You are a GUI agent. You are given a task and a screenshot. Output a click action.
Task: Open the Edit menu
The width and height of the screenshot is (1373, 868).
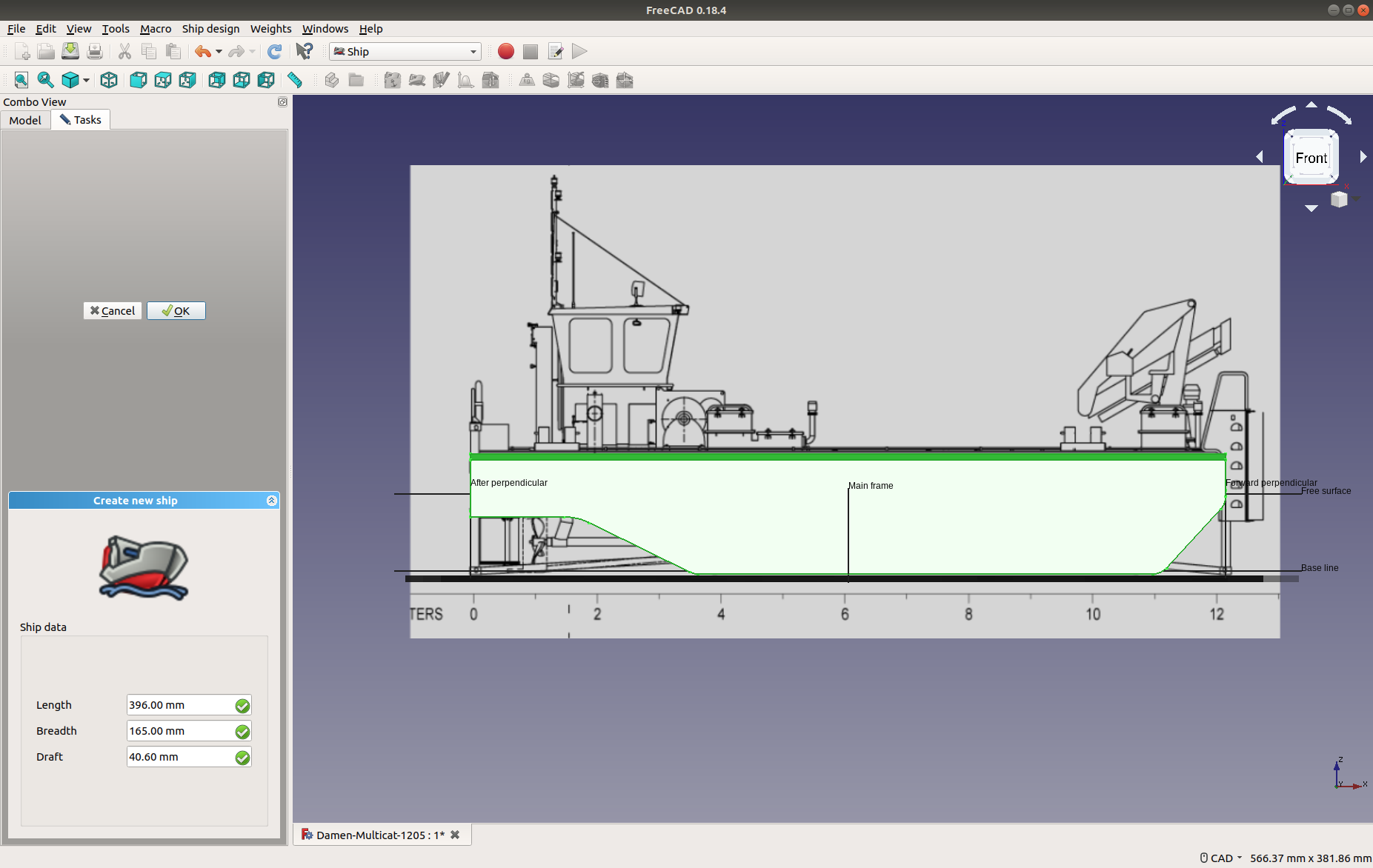(x=46, y=29)
